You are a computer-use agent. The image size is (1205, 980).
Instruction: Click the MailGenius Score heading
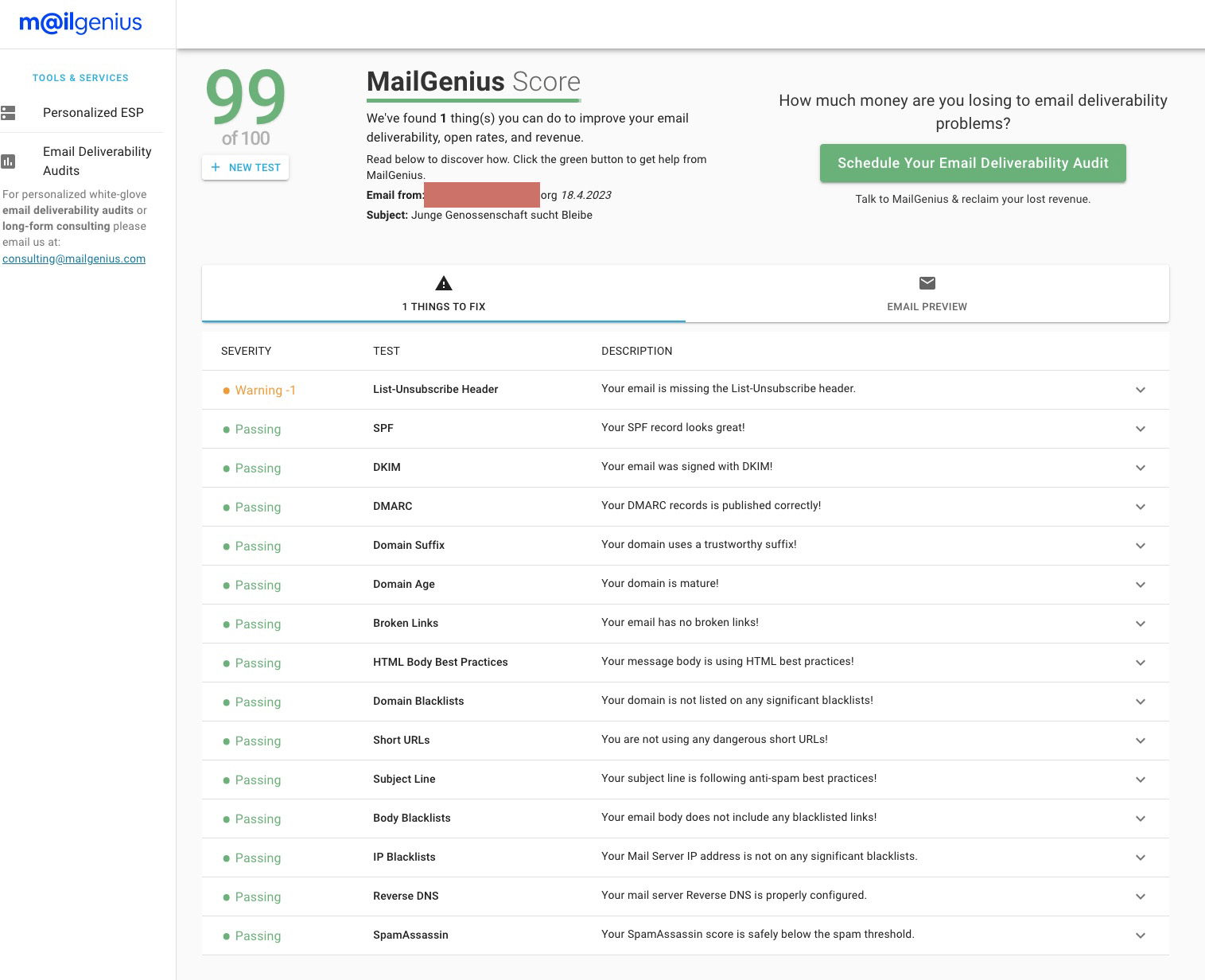coord(473,82)
